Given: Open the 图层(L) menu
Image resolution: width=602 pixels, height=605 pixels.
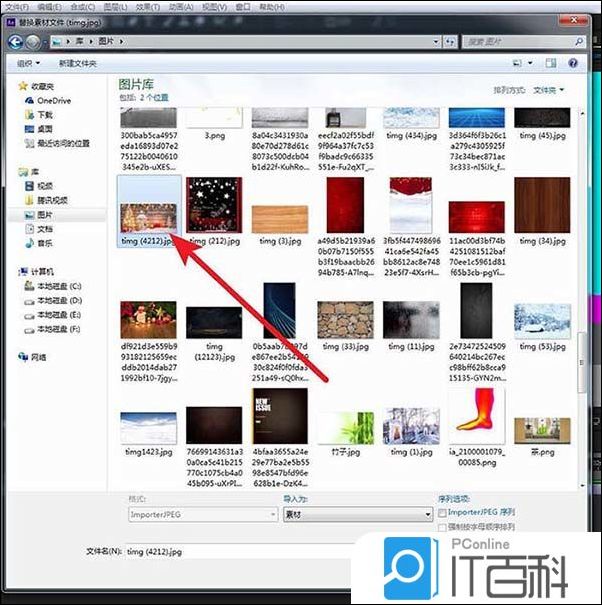Looking at the screenshot, I should click(x=116, y=7).
